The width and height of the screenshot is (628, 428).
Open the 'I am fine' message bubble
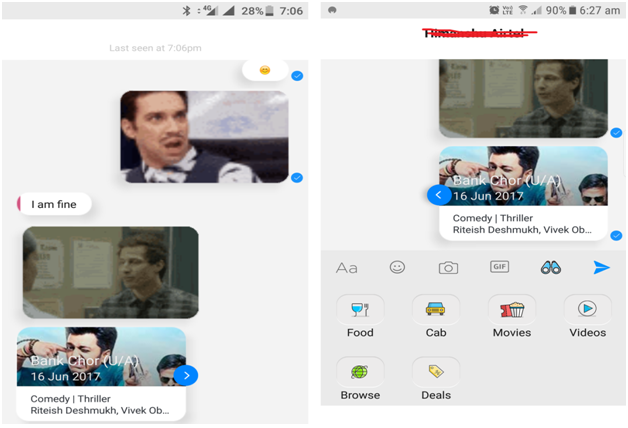click(x=54, y=204)
